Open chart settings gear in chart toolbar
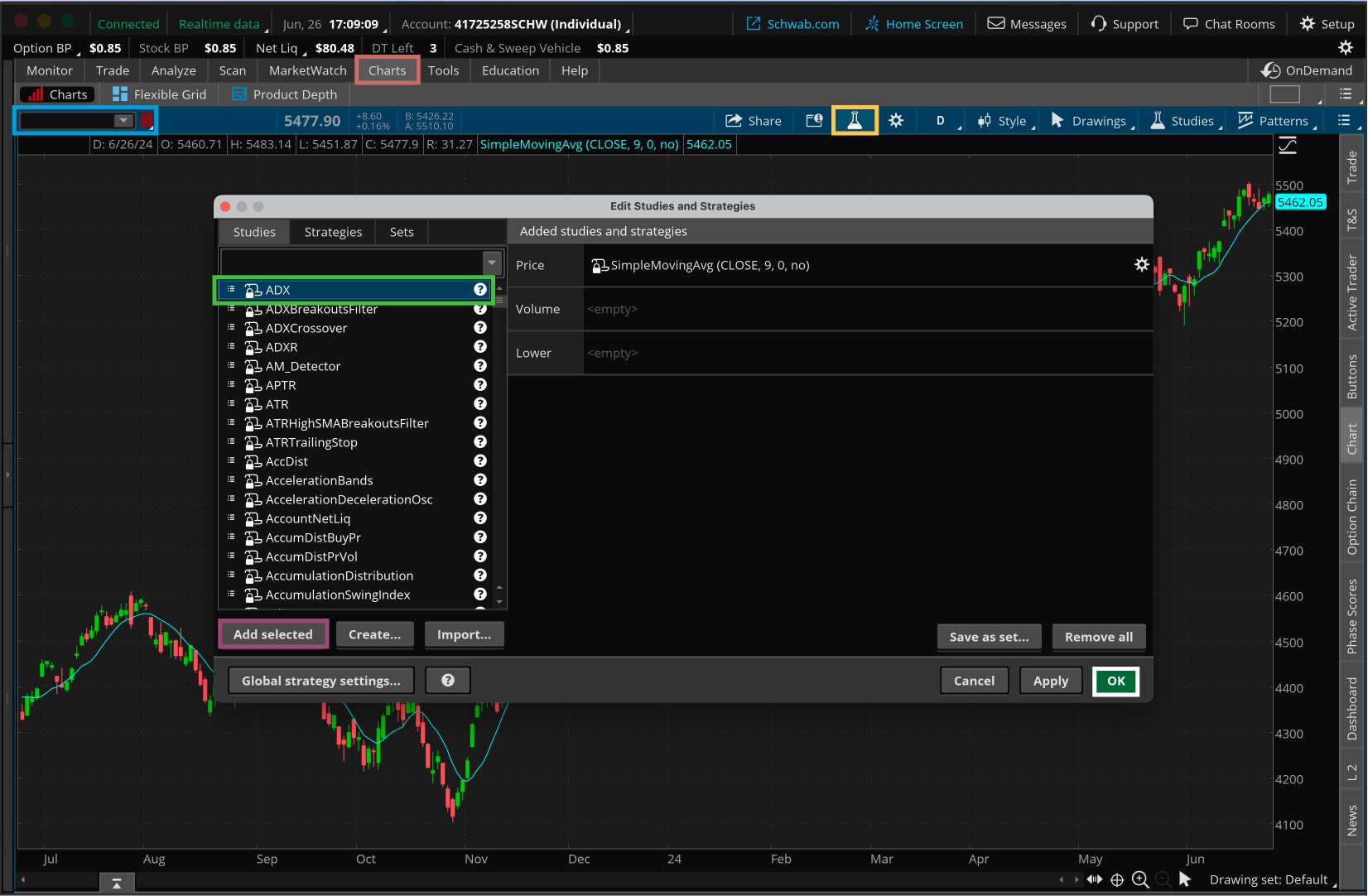This screenshot has width=1368, height=896. [896, 121]
